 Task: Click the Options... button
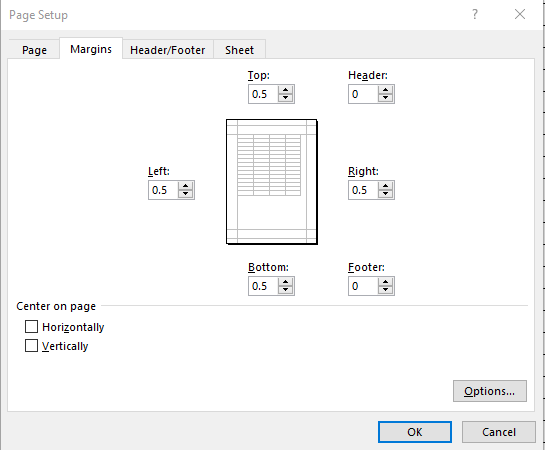[x=490, y=391]
